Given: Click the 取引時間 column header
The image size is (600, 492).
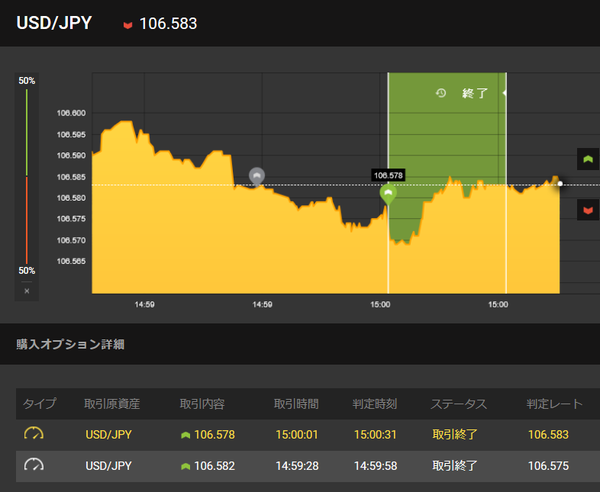Looking at the screenshot, I should point(297,404).
